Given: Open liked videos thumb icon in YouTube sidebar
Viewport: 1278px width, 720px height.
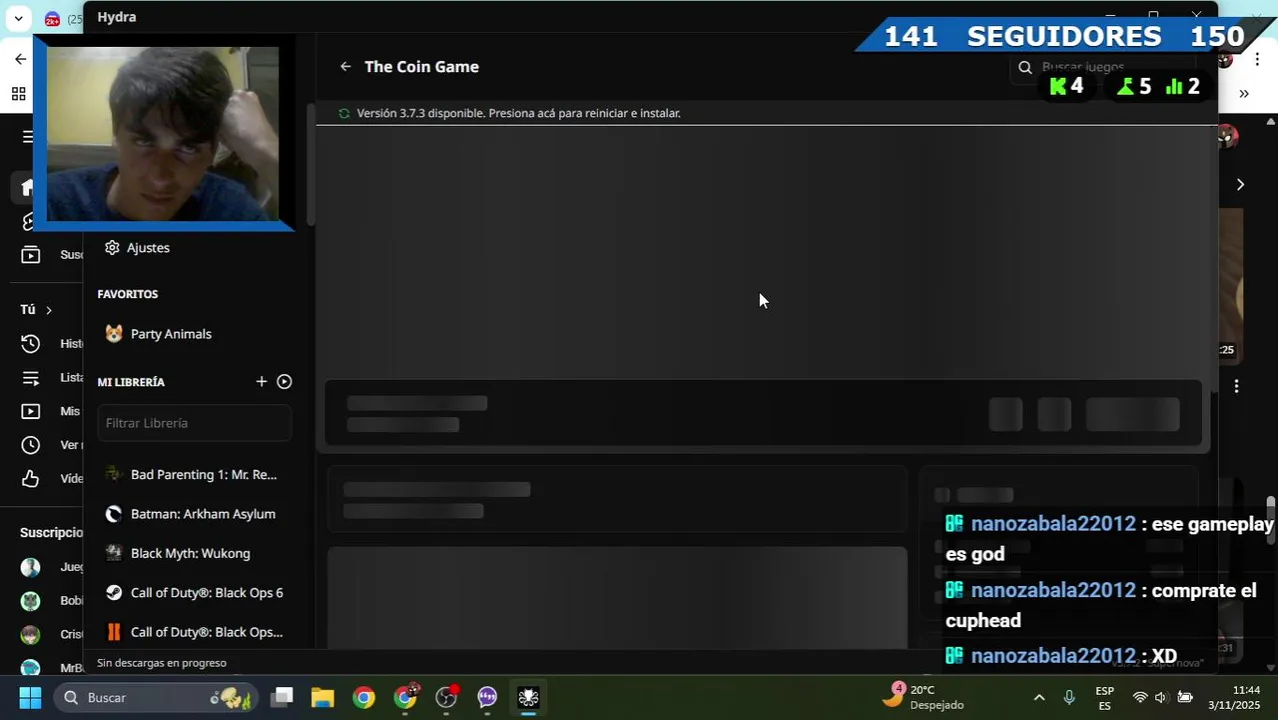Looking at the screenshot, I should (x=30, y=479).
